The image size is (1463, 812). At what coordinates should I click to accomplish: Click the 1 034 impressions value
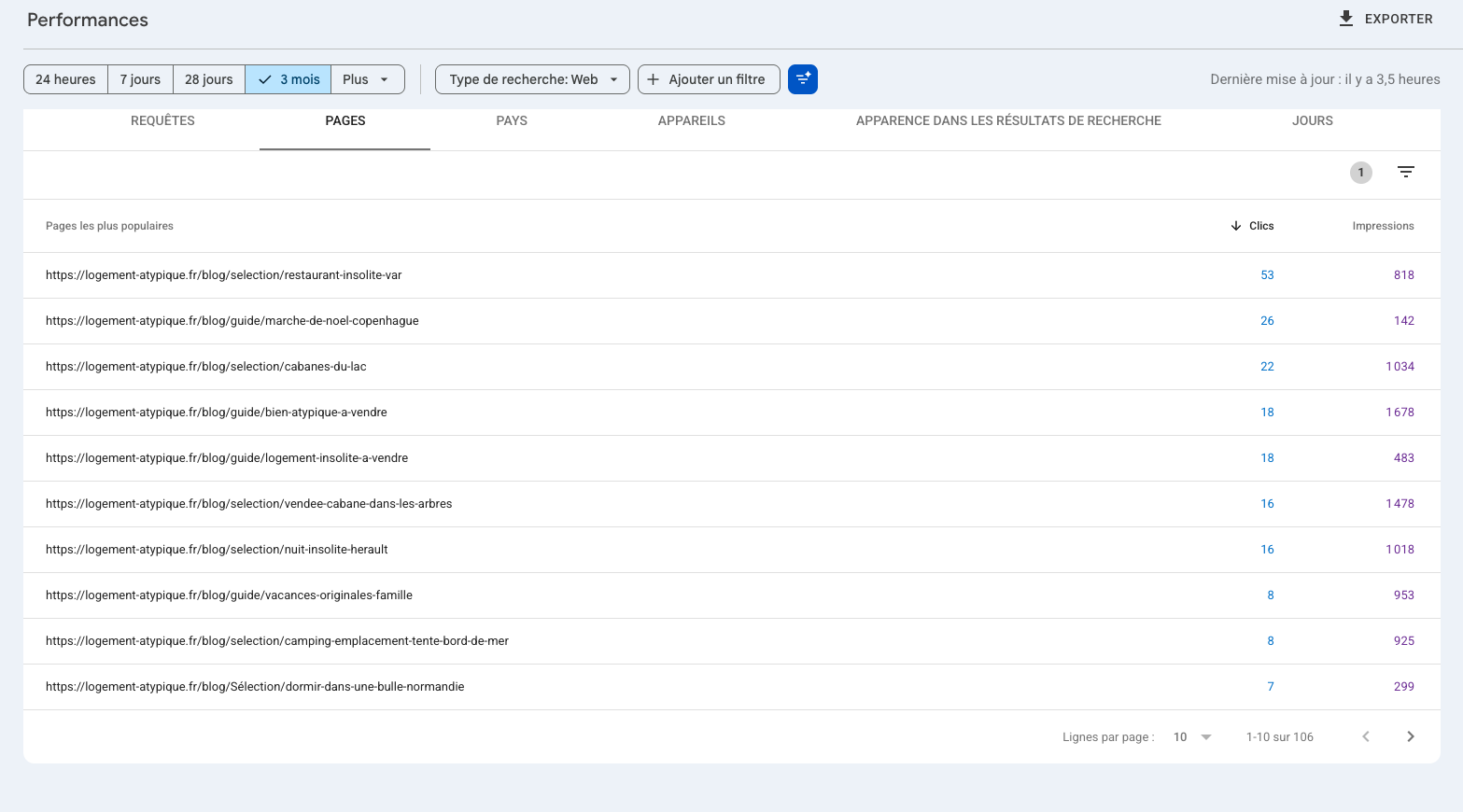[1400, 367]
